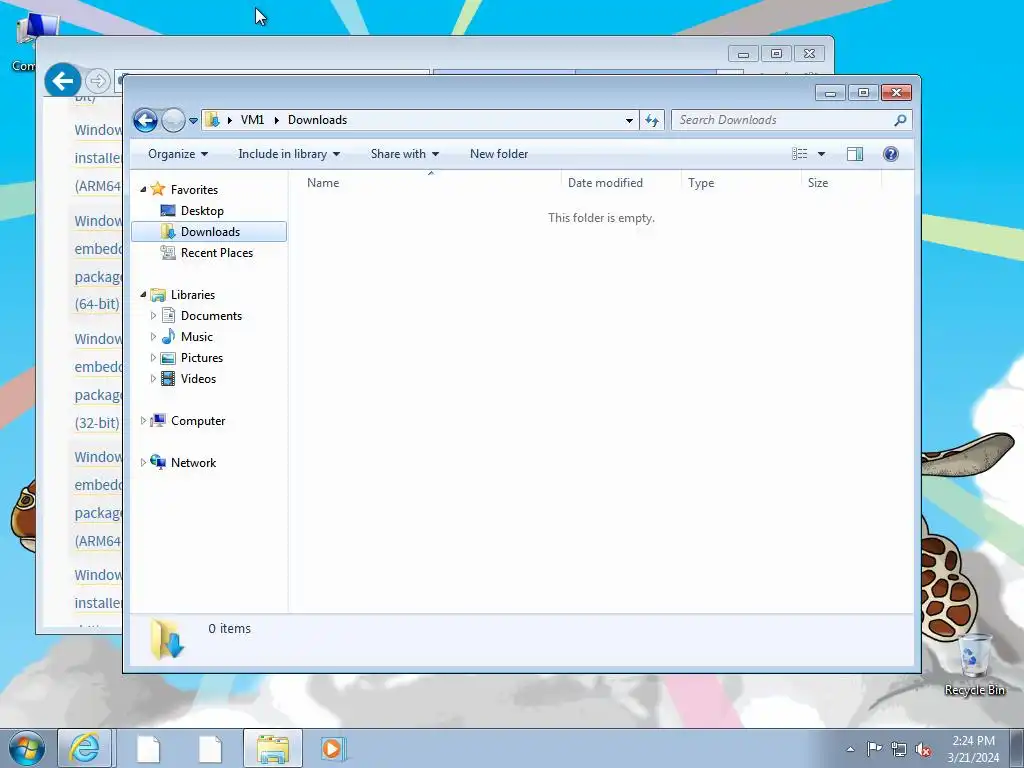Viewport: 1024px width, 768px height.
Task: Open Recent Places in Favorites
Action: pyautogui.click(x=216, y=253)
